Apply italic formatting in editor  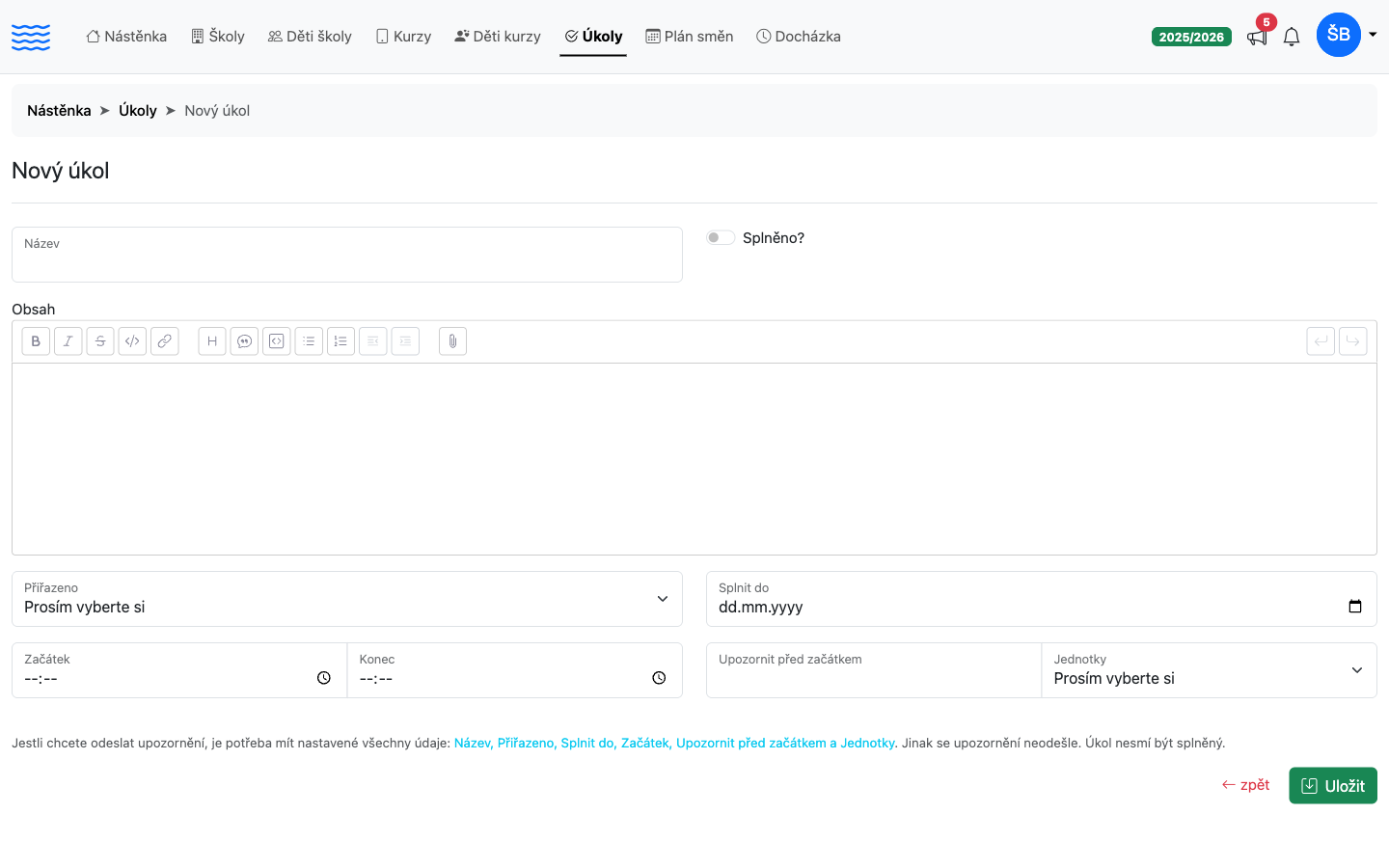[68, 341]
